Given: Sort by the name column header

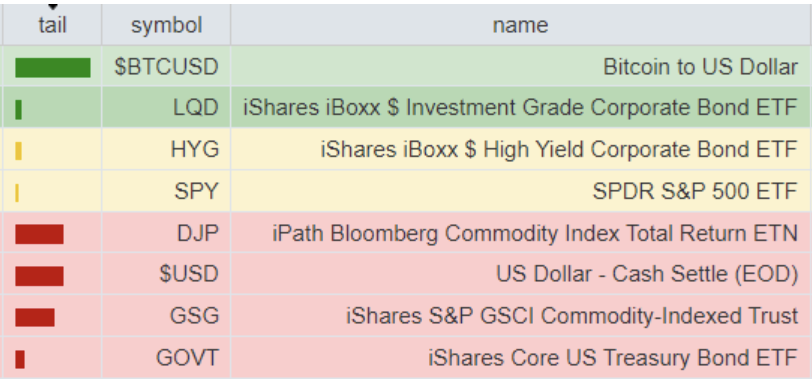Looking at the screenshot, I should pyautogui.click(x=520, y=25).
